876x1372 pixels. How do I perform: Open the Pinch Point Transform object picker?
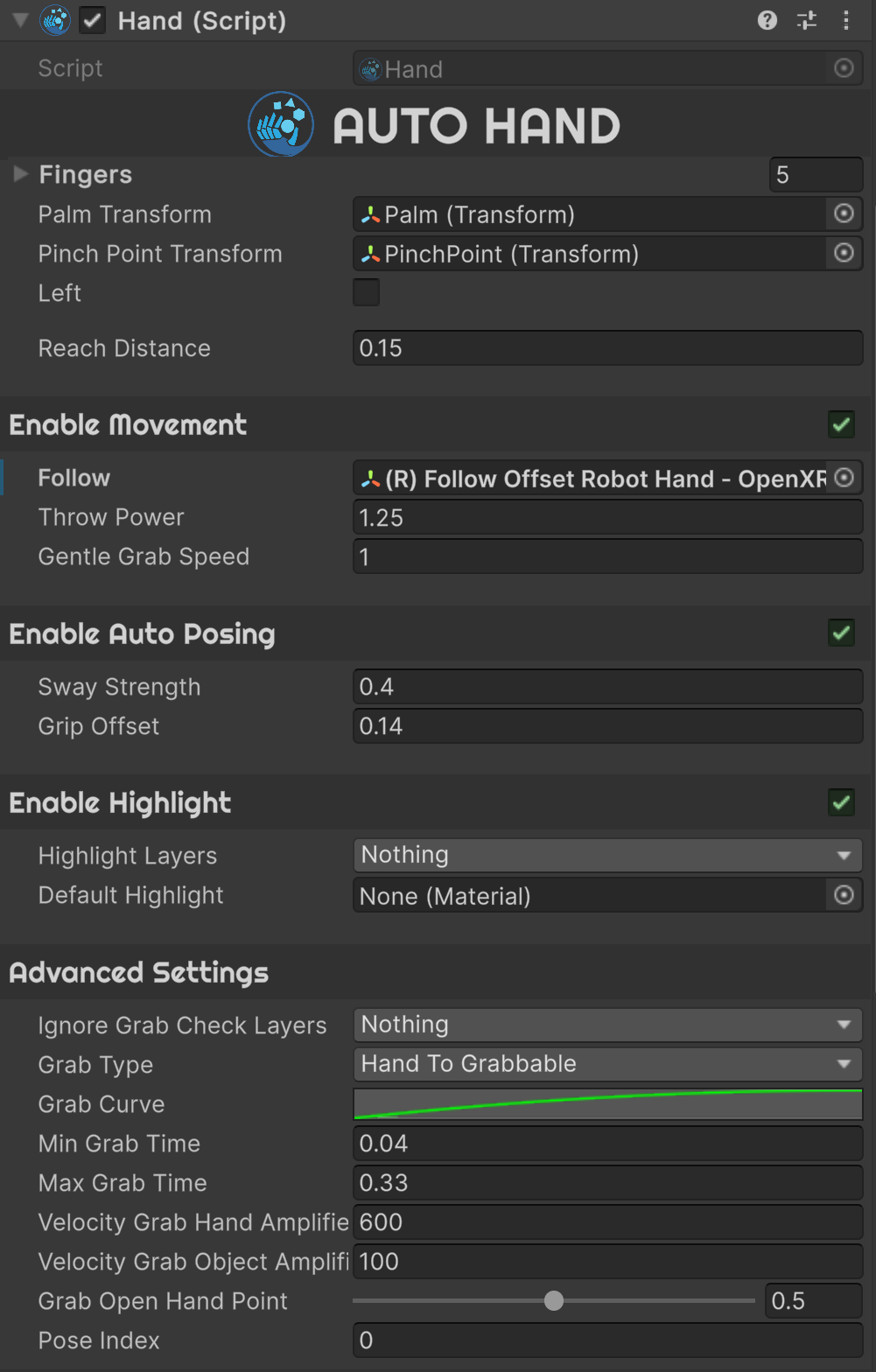844,253
